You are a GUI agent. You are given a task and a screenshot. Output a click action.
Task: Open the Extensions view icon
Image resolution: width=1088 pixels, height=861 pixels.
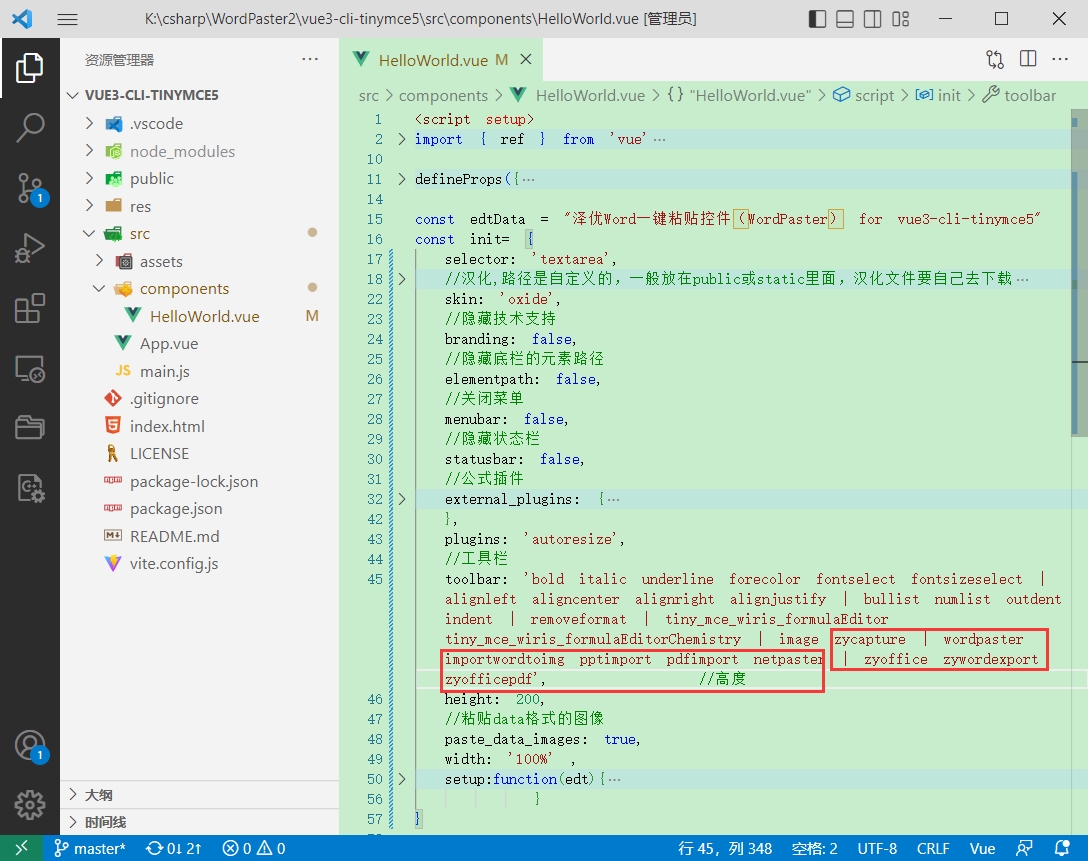29,309
